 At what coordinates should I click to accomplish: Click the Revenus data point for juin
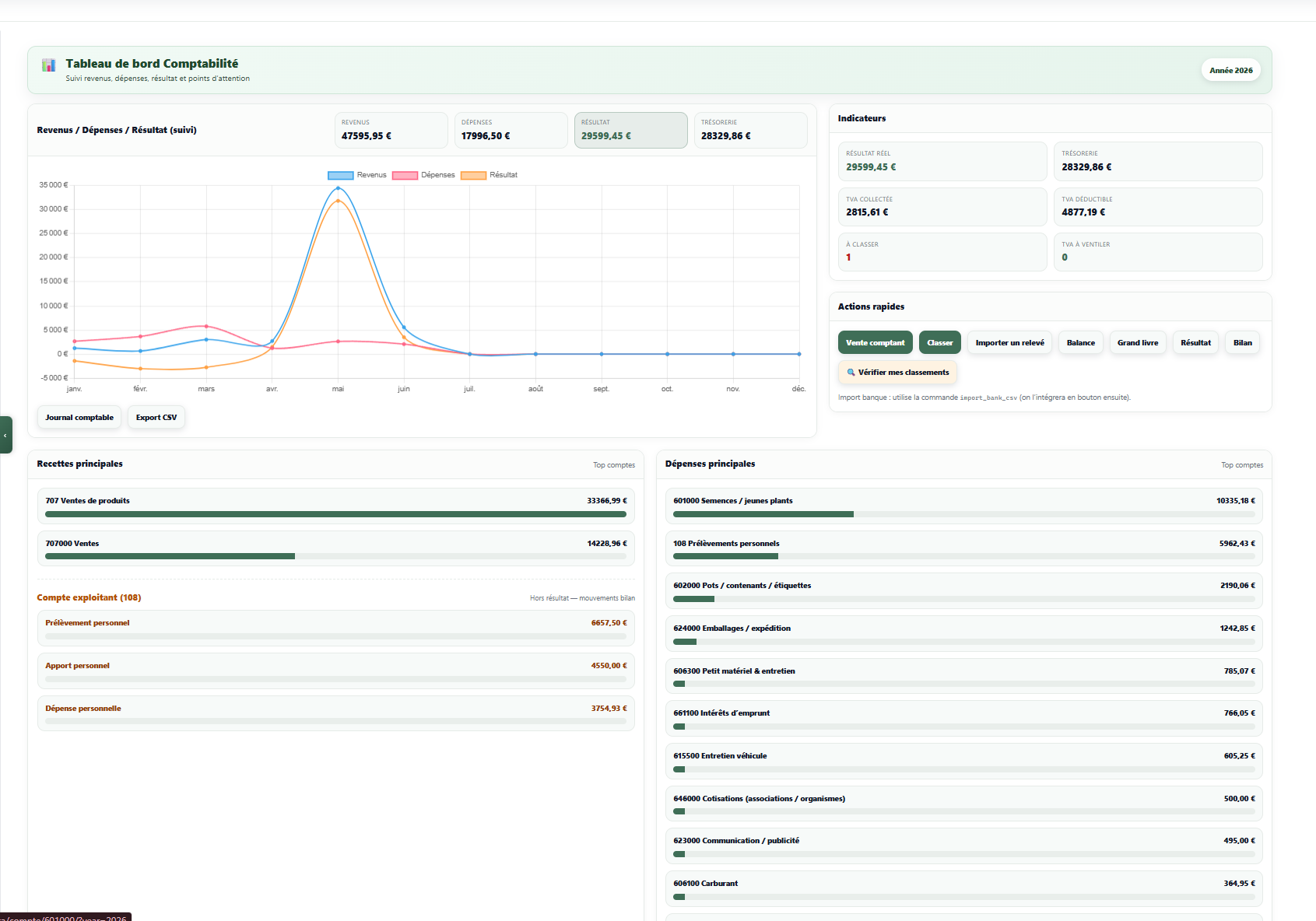click(x=404, y=327)
